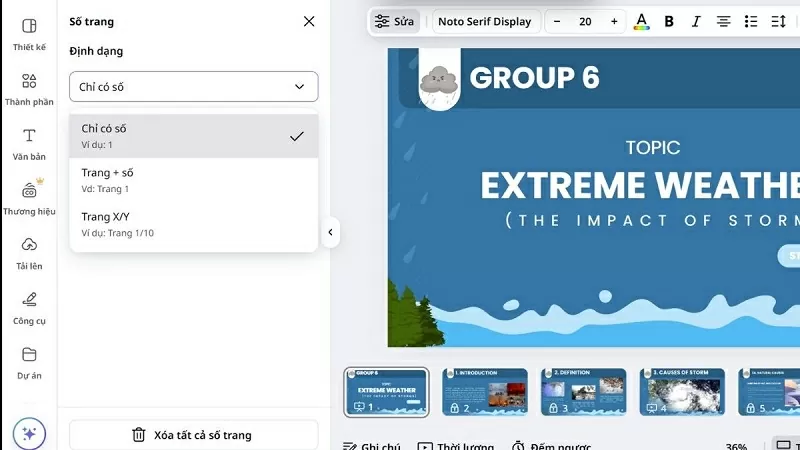The width and height of the screenshot is (800, 450).
Task: Toggle bold text formatting
Action: pyautogui.click(x=669, y=21)
